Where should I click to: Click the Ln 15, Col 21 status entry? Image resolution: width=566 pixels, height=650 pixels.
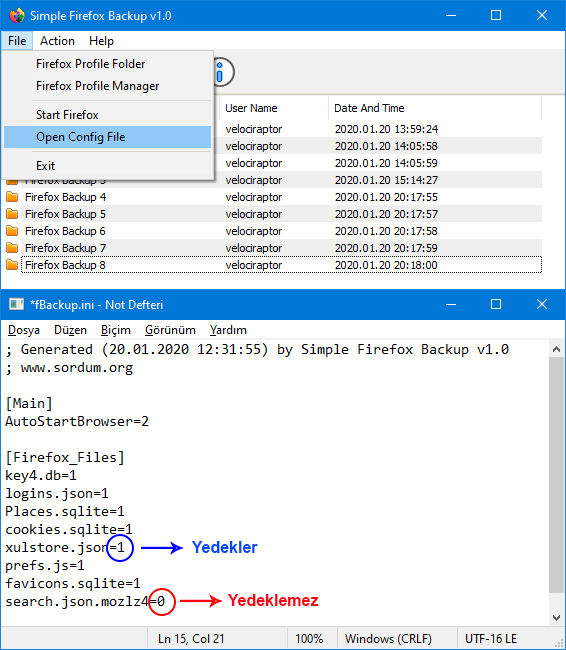(x=191, y=639)
